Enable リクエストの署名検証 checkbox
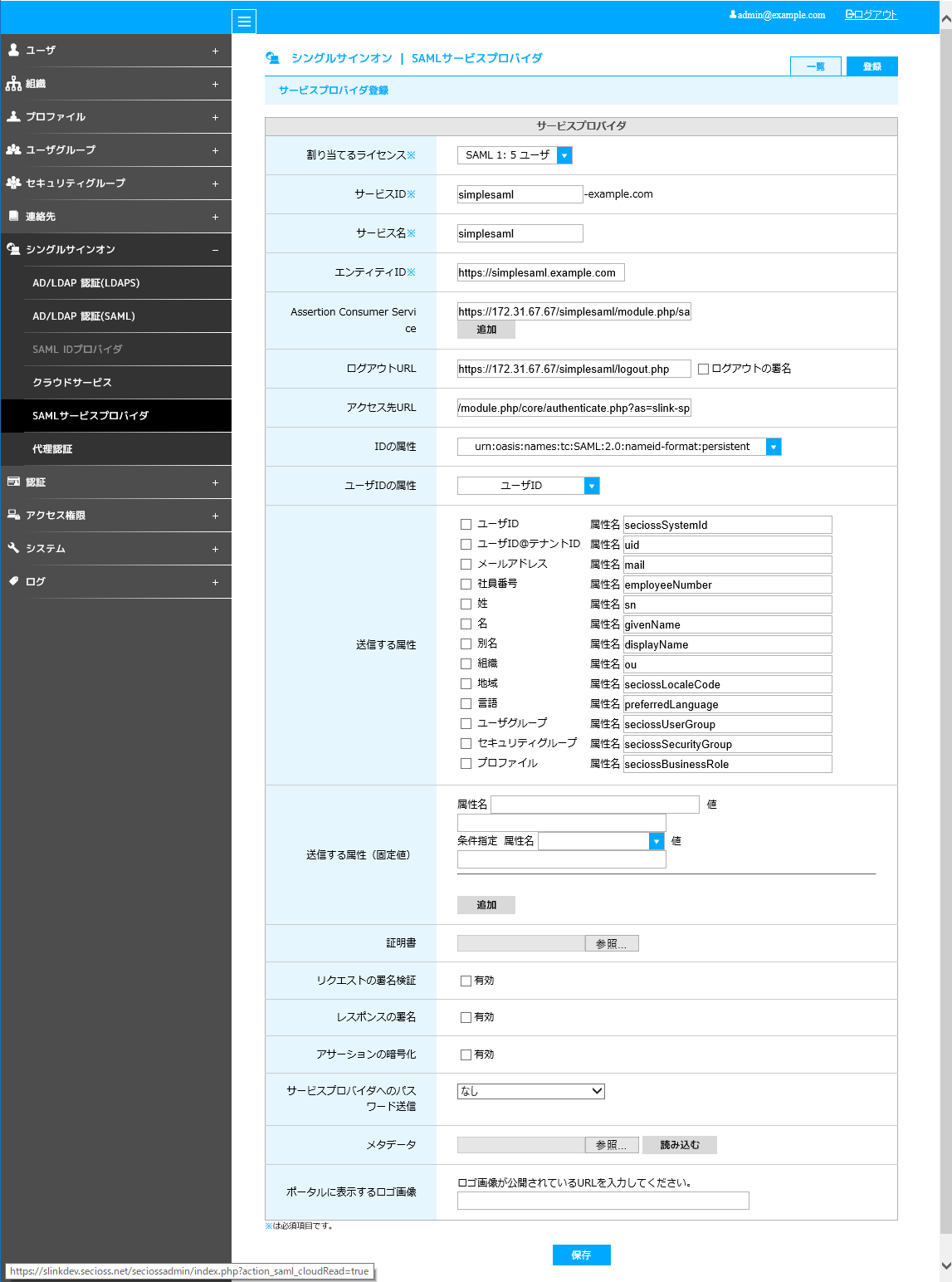Image resolution: width=952 pixels, height=1282 pixels. [x=466, y=981]
